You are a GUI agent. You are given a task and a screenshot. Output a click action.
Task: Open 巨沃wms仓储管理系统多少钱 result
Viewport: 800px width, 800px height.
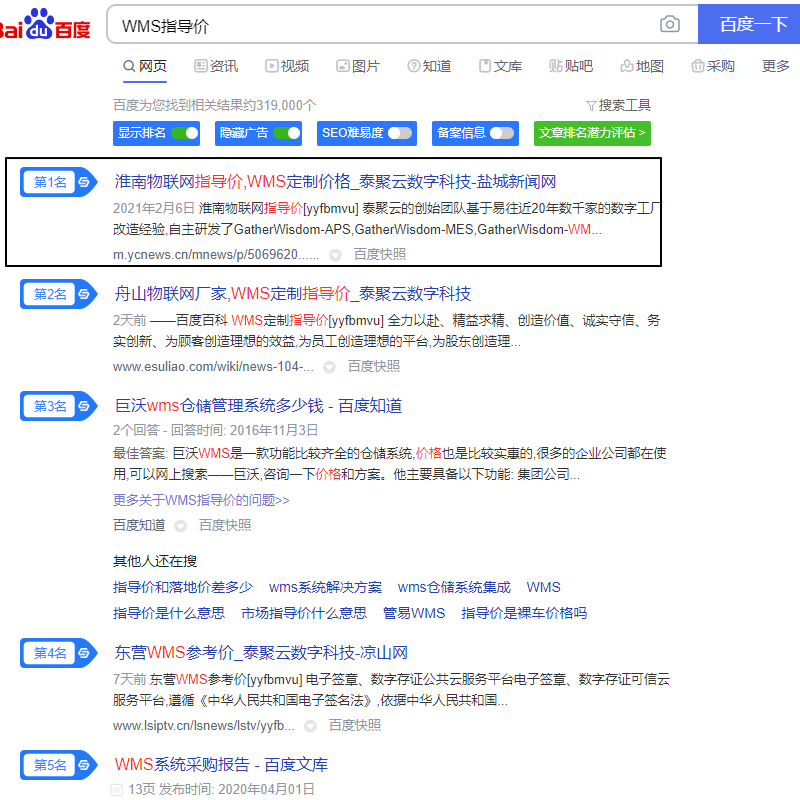click(x=258, y=406)
